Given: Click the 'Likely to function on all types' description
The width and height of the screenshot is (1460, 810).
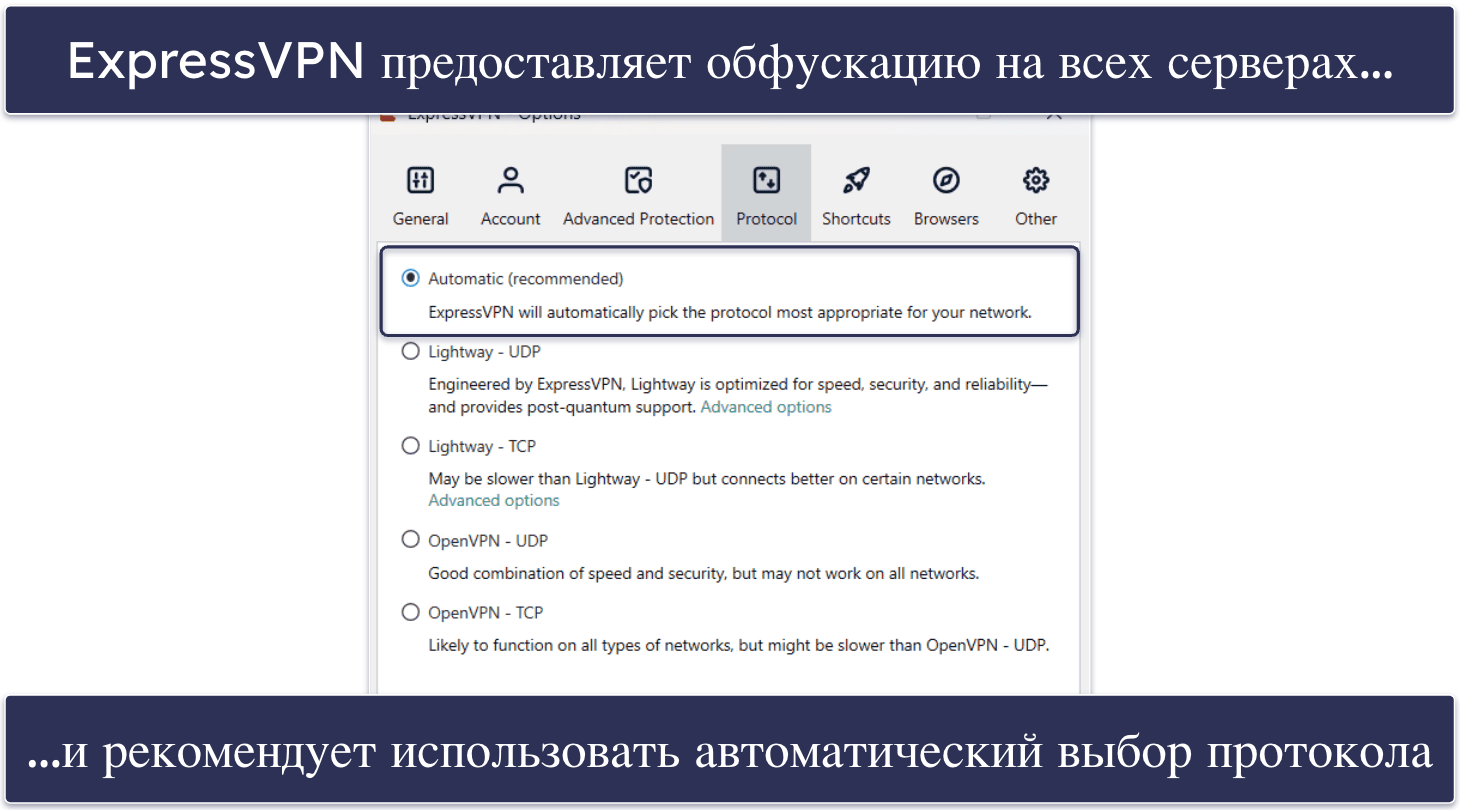Looking at the screenshot, I should 739,646.
